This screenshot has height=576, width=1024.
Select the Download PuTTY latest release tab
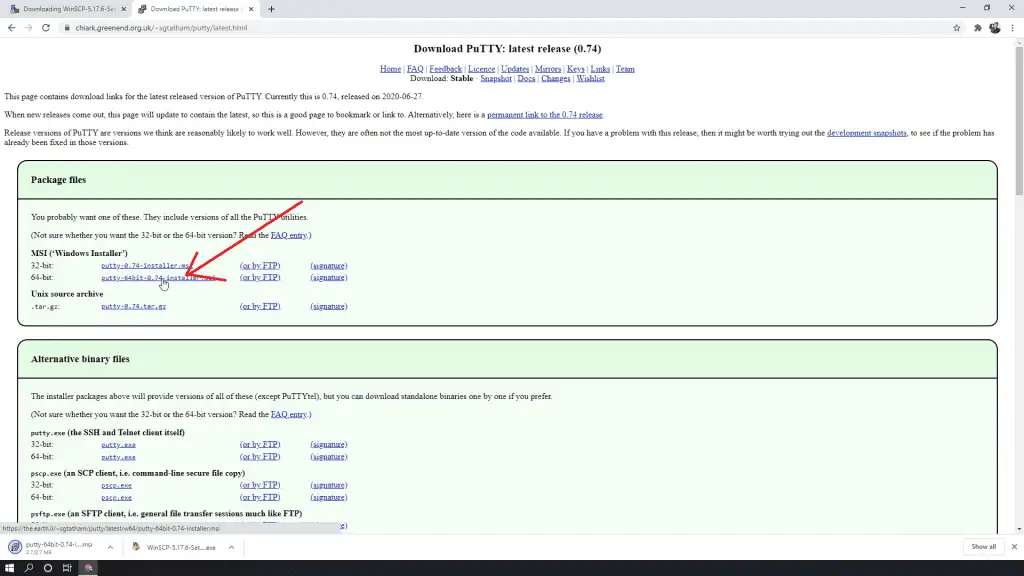(195, 9)
